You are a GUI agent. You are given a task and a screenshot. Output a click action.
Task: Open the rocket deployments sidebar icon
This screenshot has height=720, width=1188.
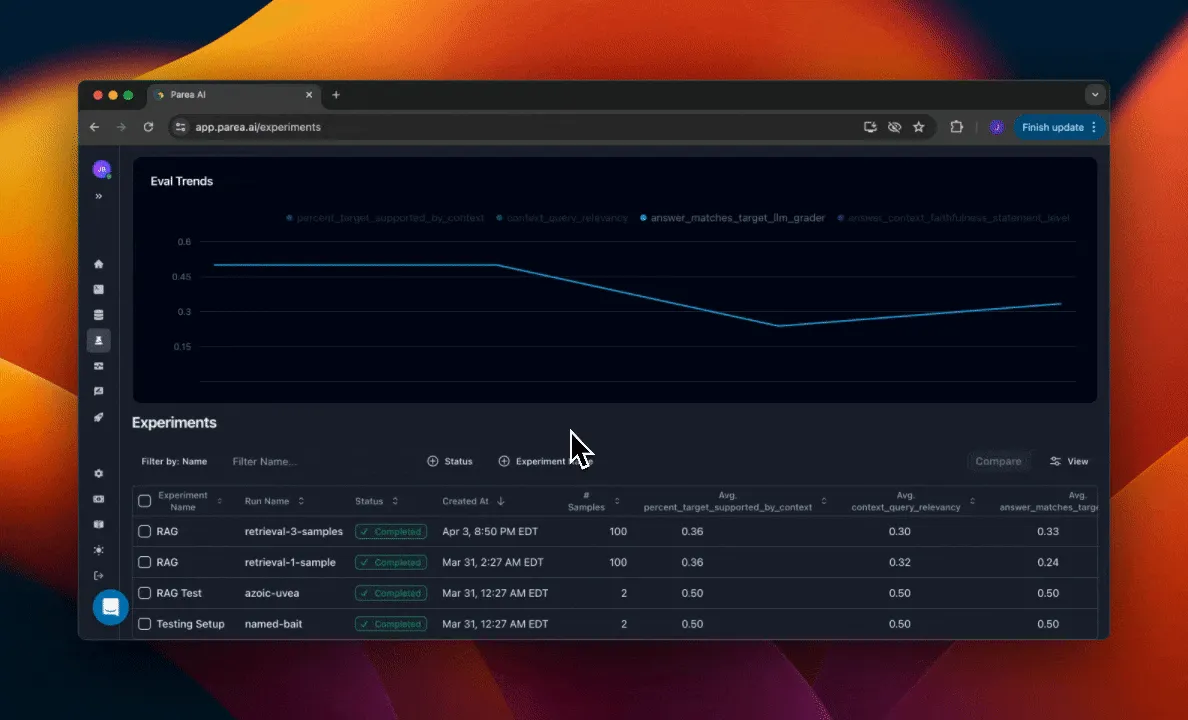(98, 417)
